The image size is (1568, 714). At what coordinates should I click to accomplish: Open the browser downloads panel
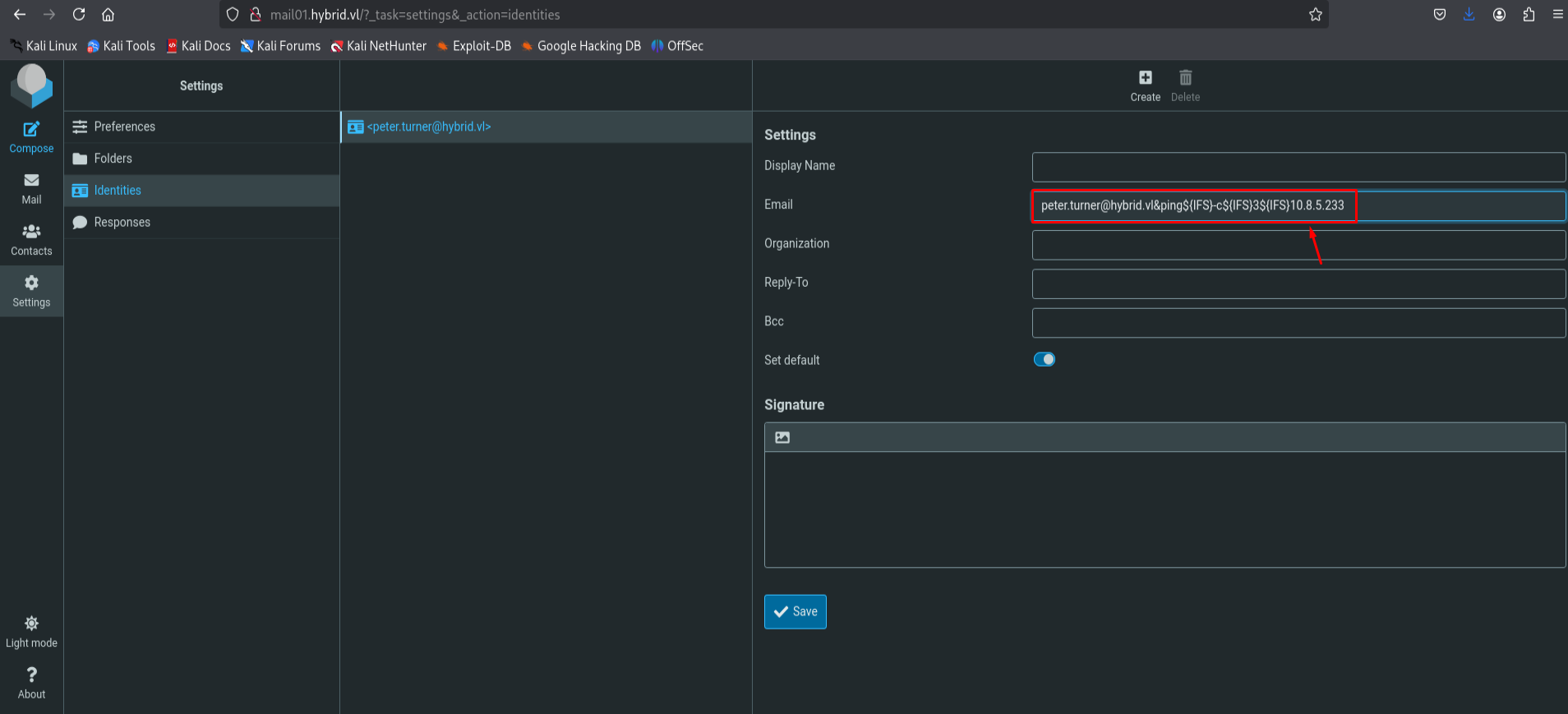pos(1469,14)
